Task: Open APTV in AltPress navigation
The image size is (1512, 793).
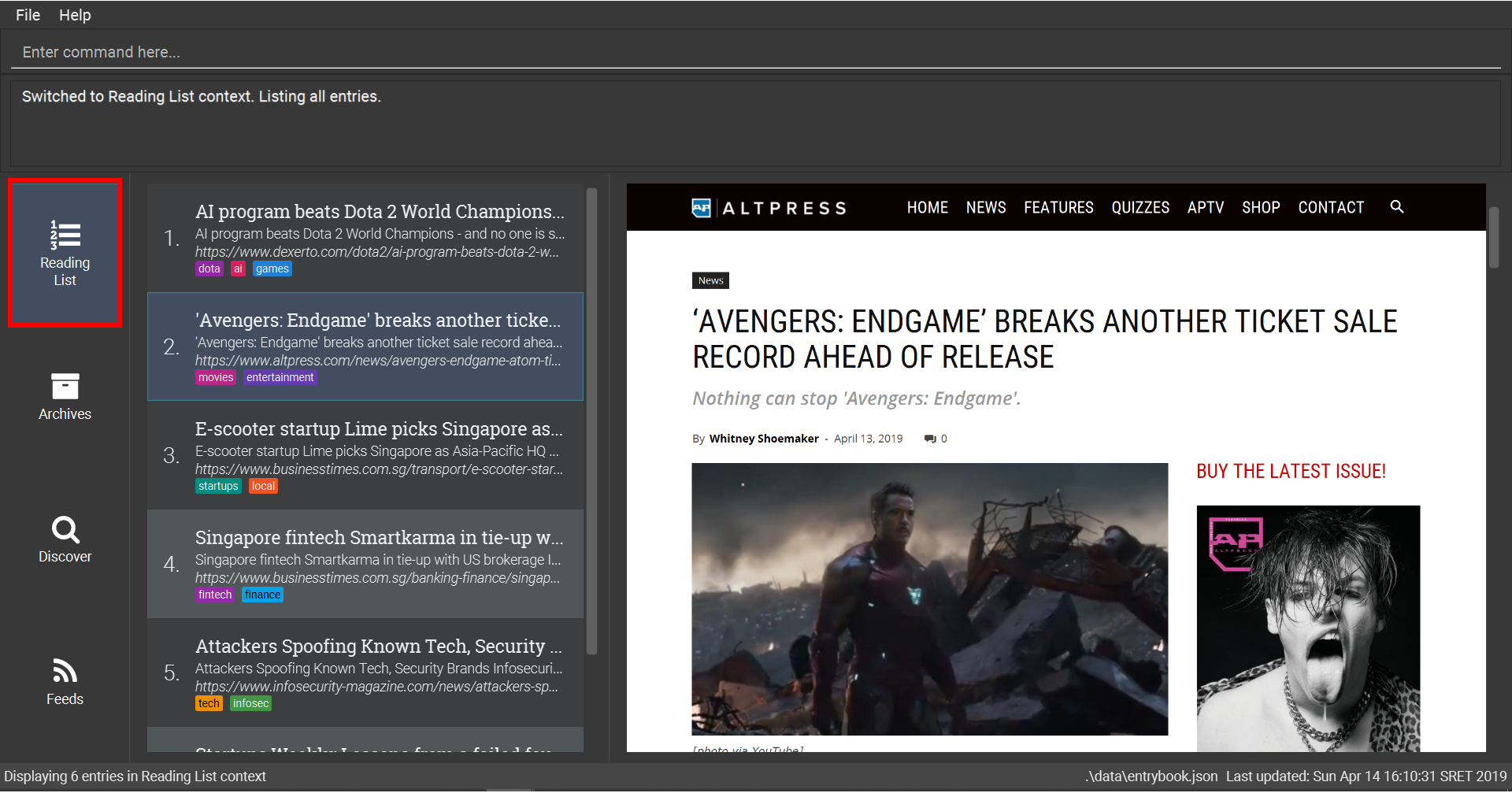Action: point(1206,207)
